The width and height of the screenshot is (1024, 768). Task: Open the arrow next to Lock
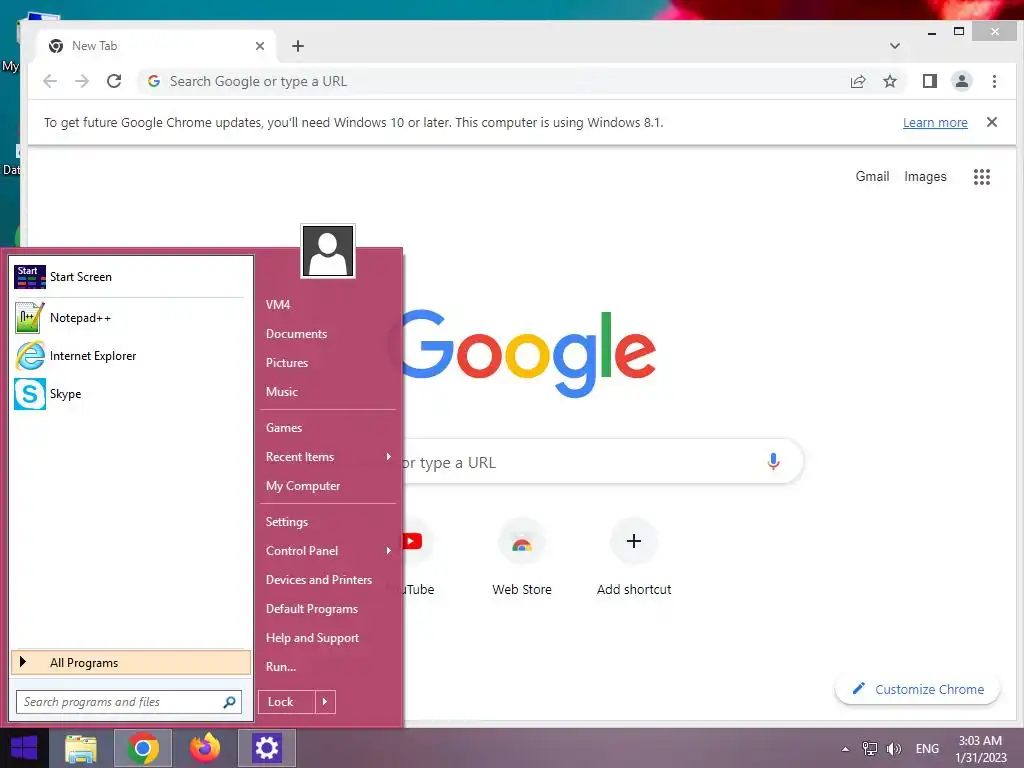(325, 702)
